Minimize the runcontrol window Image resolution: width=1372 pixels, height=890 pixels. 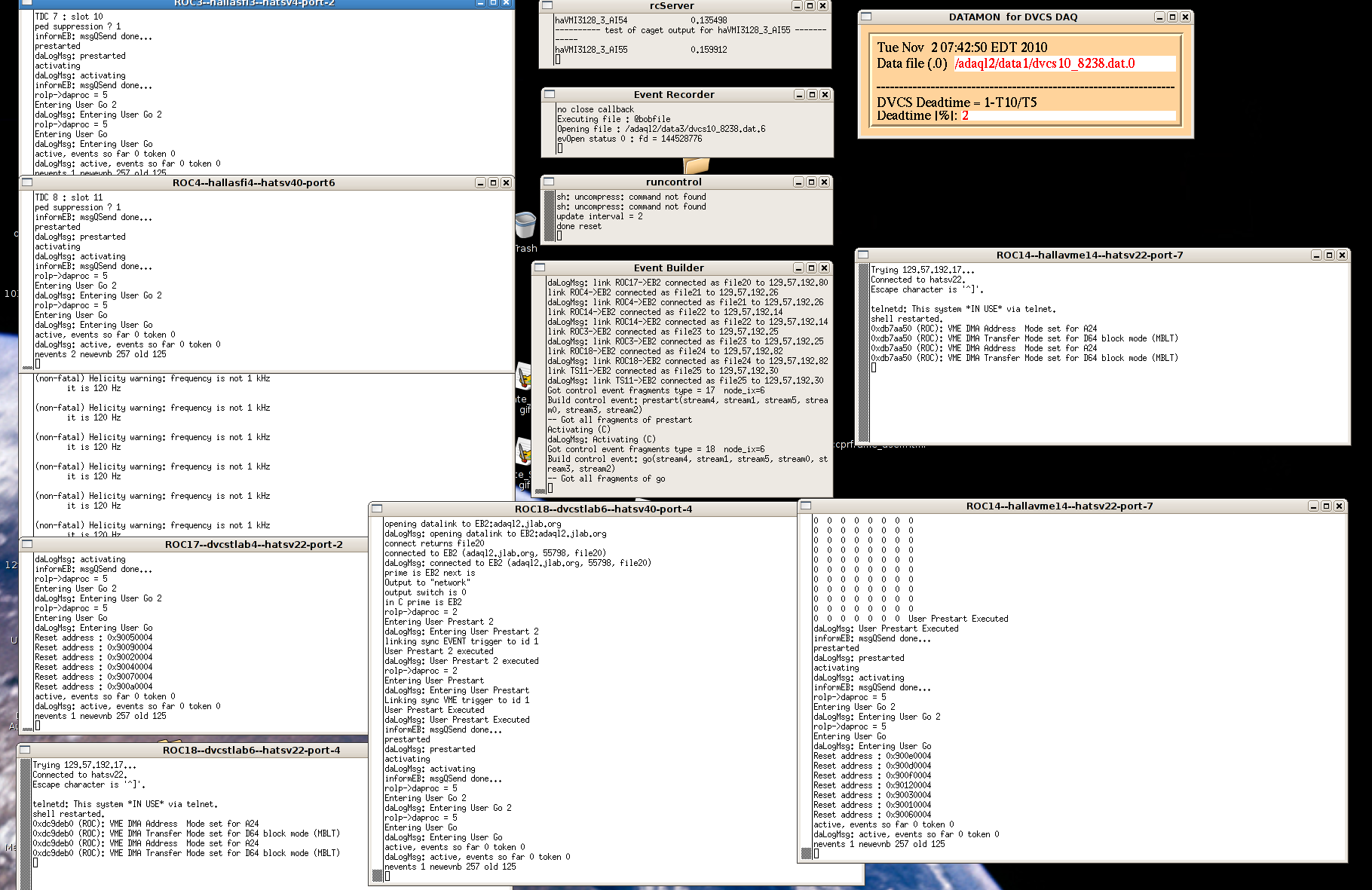[x=798, y=182]
